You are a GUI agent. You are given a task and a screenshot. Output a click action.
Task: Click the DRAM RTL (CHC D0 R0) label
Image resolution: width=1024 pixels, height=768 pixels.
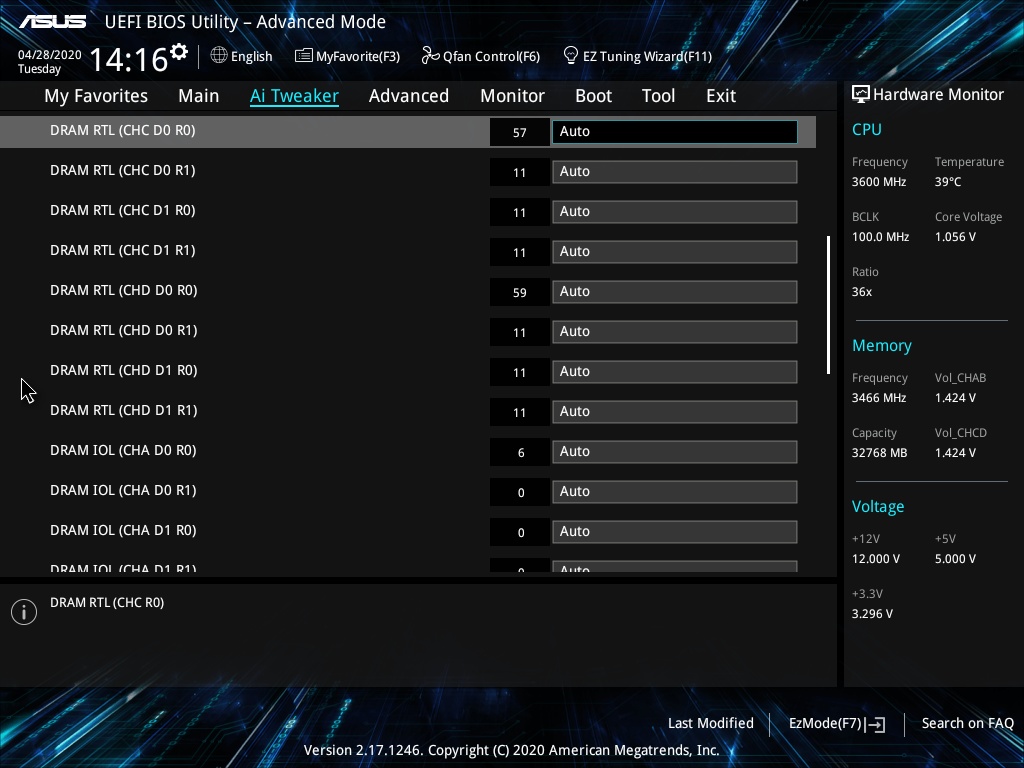tap(123, 131)
